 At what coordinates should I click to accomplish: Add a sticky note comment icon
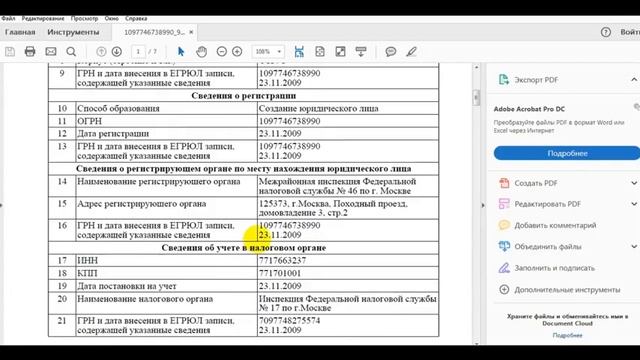pos(391,51)
